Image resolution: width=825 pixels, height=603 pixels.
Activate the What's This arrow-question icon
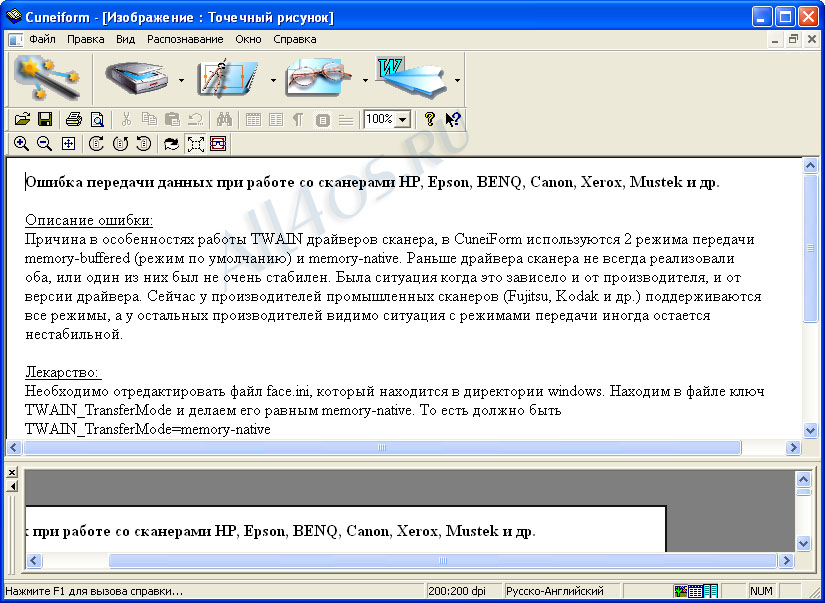tap(453, 119)
